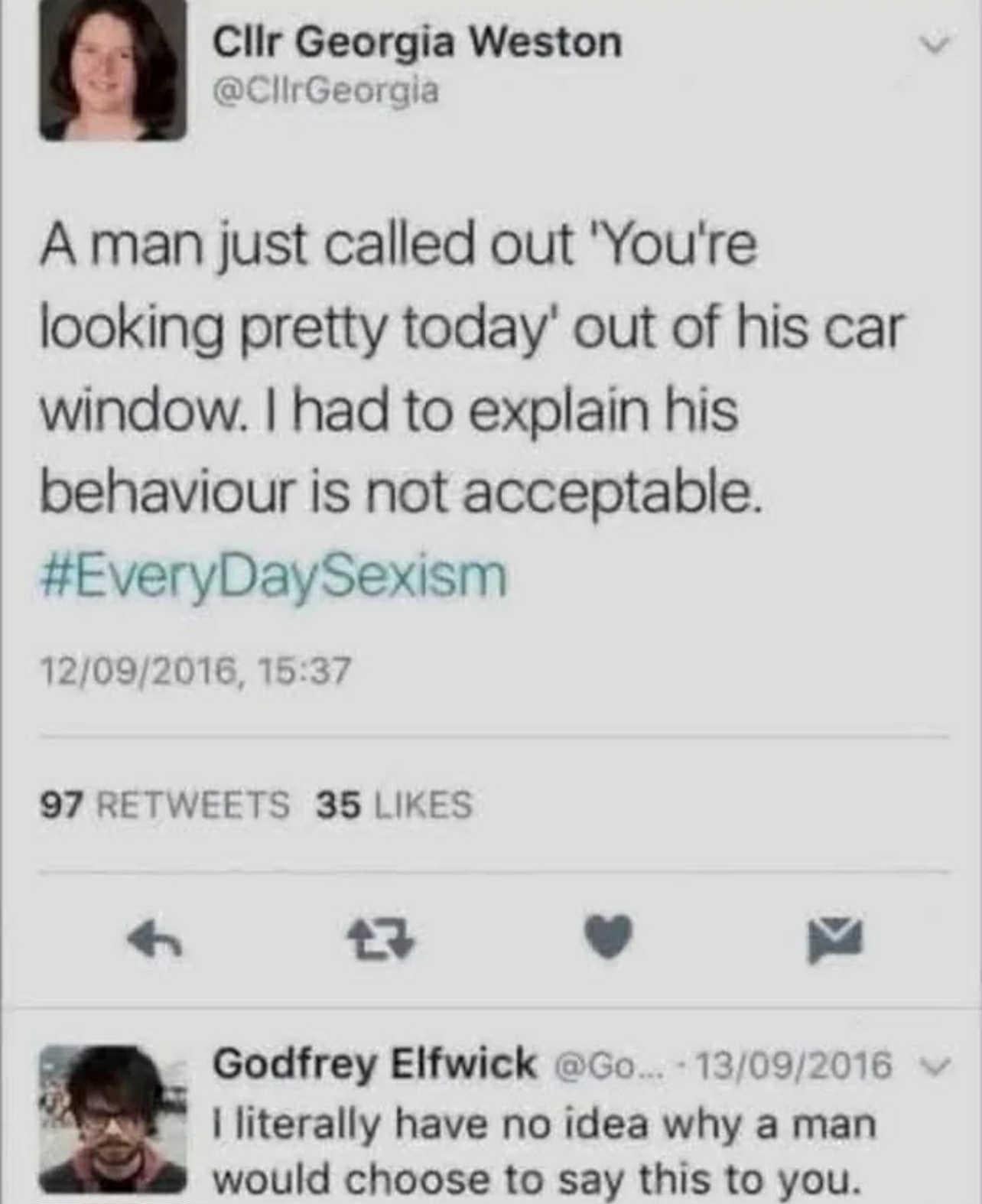This screenshot has height=1204, width=982.
Task: Retweet the main tweet
Action: (x=382, y=939)
